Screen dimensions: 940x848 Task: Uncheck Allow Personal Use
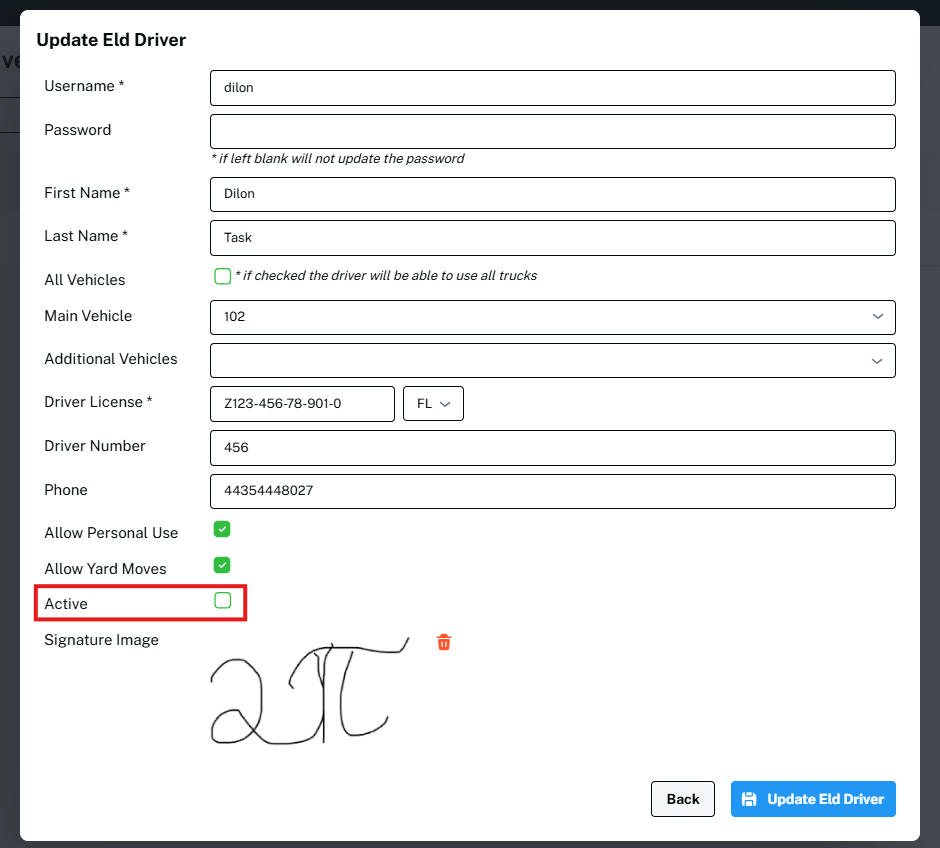(223, 529)
